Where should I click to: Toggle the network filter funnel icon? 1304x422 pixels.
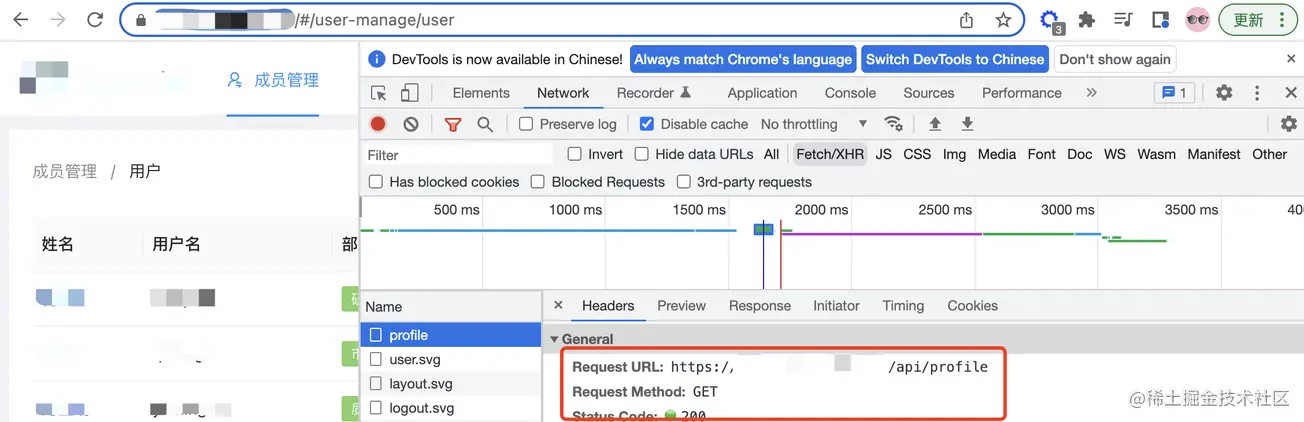(453, 124)
